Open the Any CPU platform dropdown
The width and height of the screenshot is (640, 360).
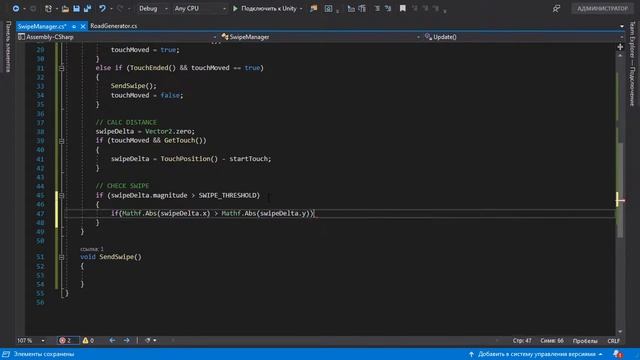[200, 8]
